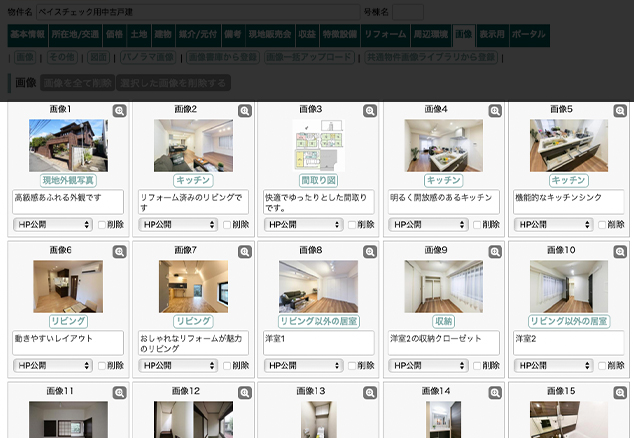Image resolution: width=634 pixels, height=438 pixels.
Task: Open the パノラマ画像 link
Action: [148, 57]
